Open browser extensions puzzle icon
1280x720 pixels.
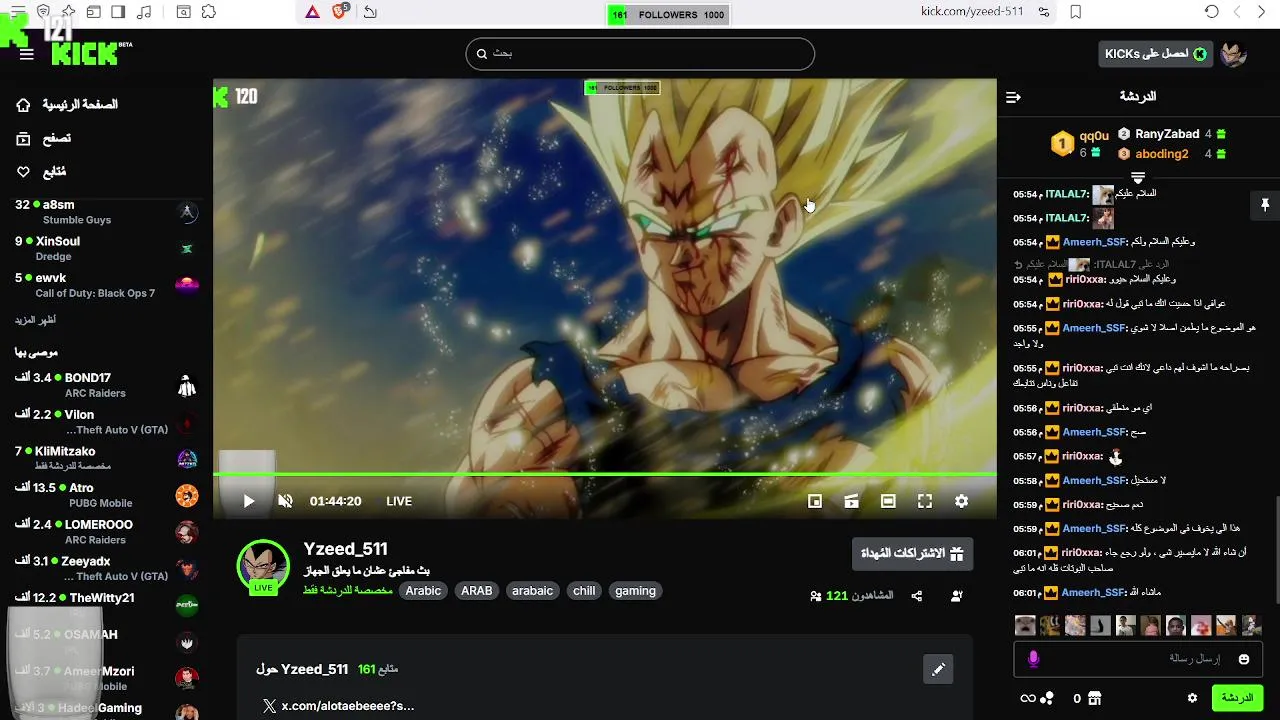click(x=208, y=12)
